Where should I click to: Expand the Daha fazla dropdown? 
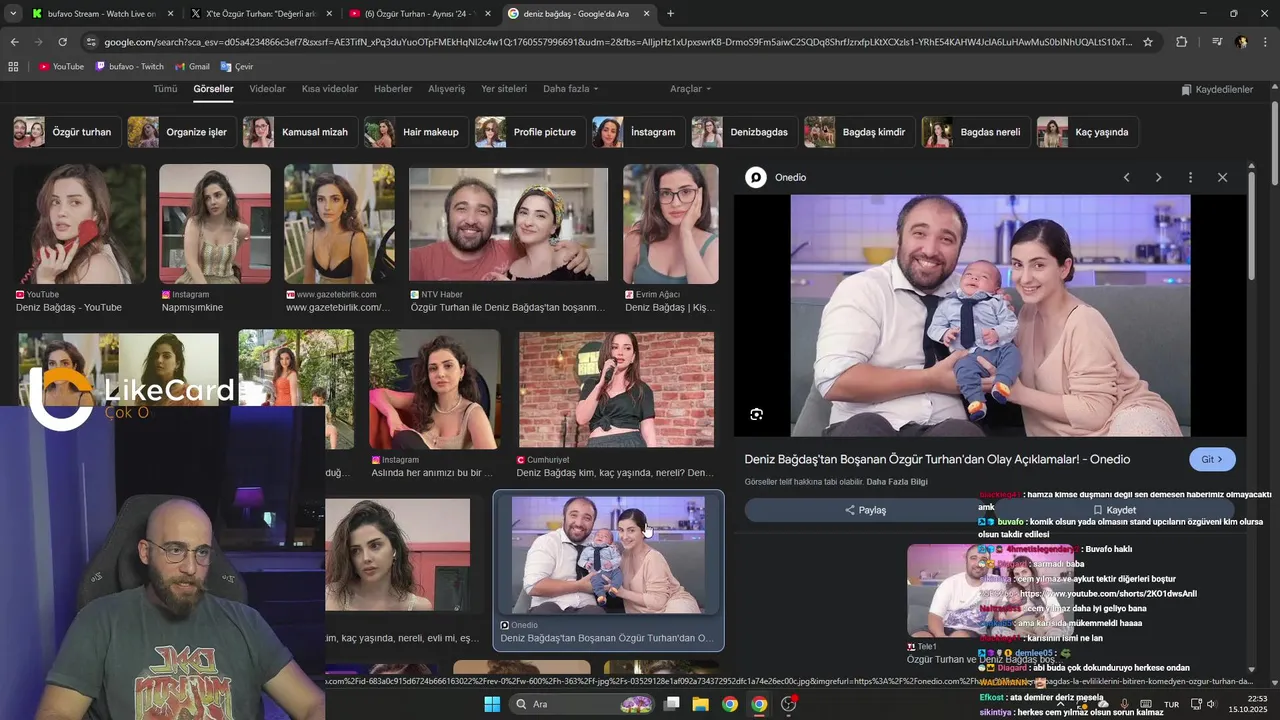570,89
